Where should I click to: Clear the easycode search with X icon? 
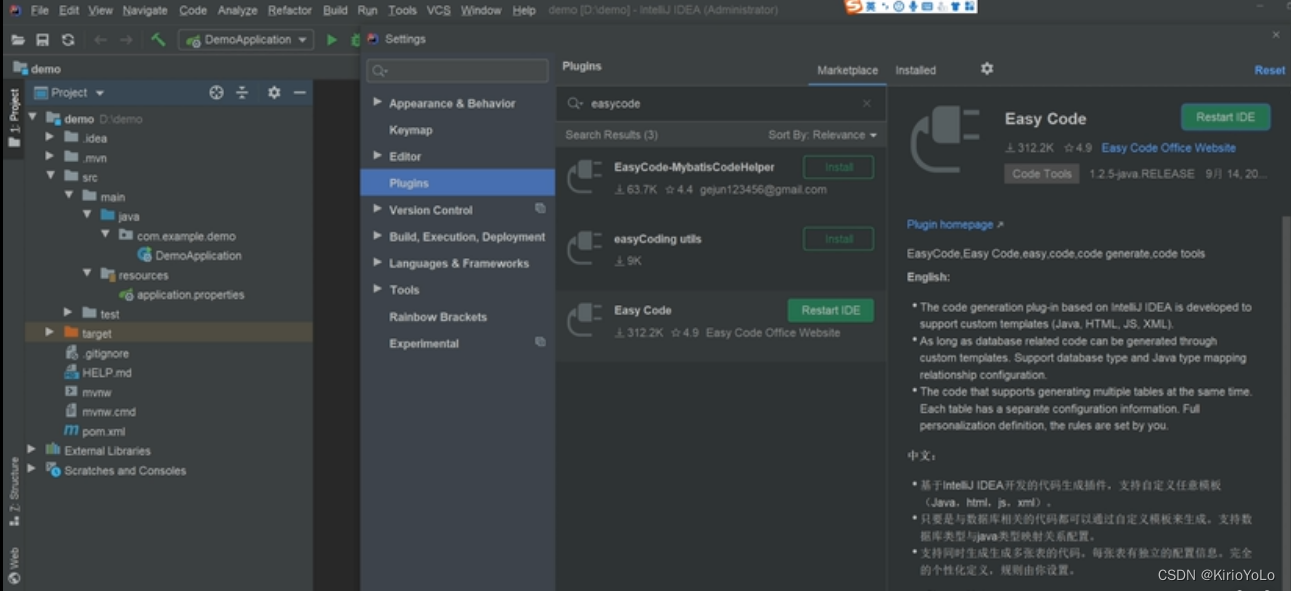pos(867,103)
